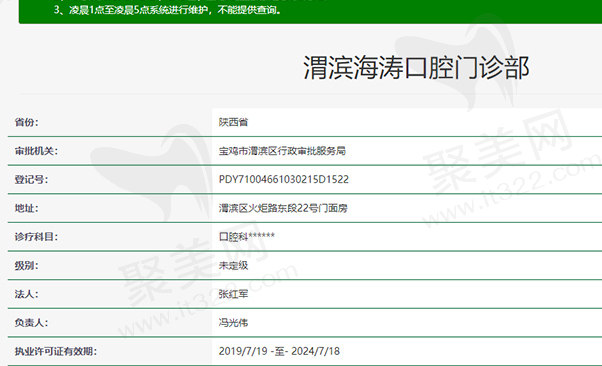Click the 省份 field label

coord(26,122)
